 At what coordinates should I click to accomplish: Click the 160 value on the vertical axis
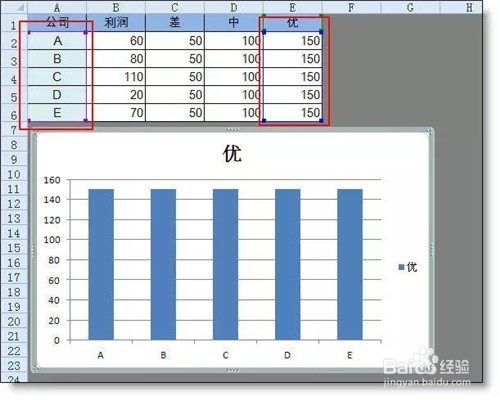point(52,180)
